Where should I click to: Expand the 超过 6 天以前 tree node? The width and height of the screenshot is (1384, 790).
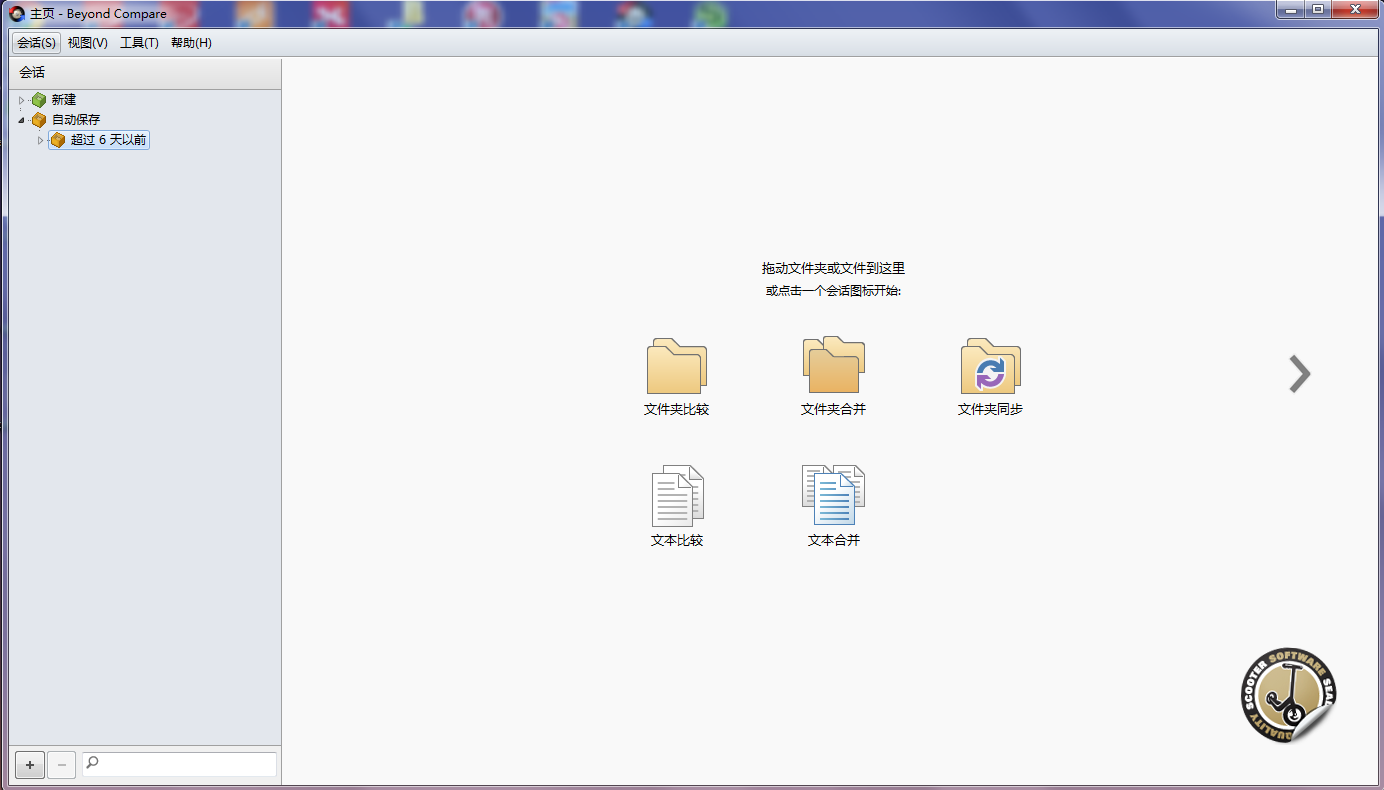coord(41,140)
